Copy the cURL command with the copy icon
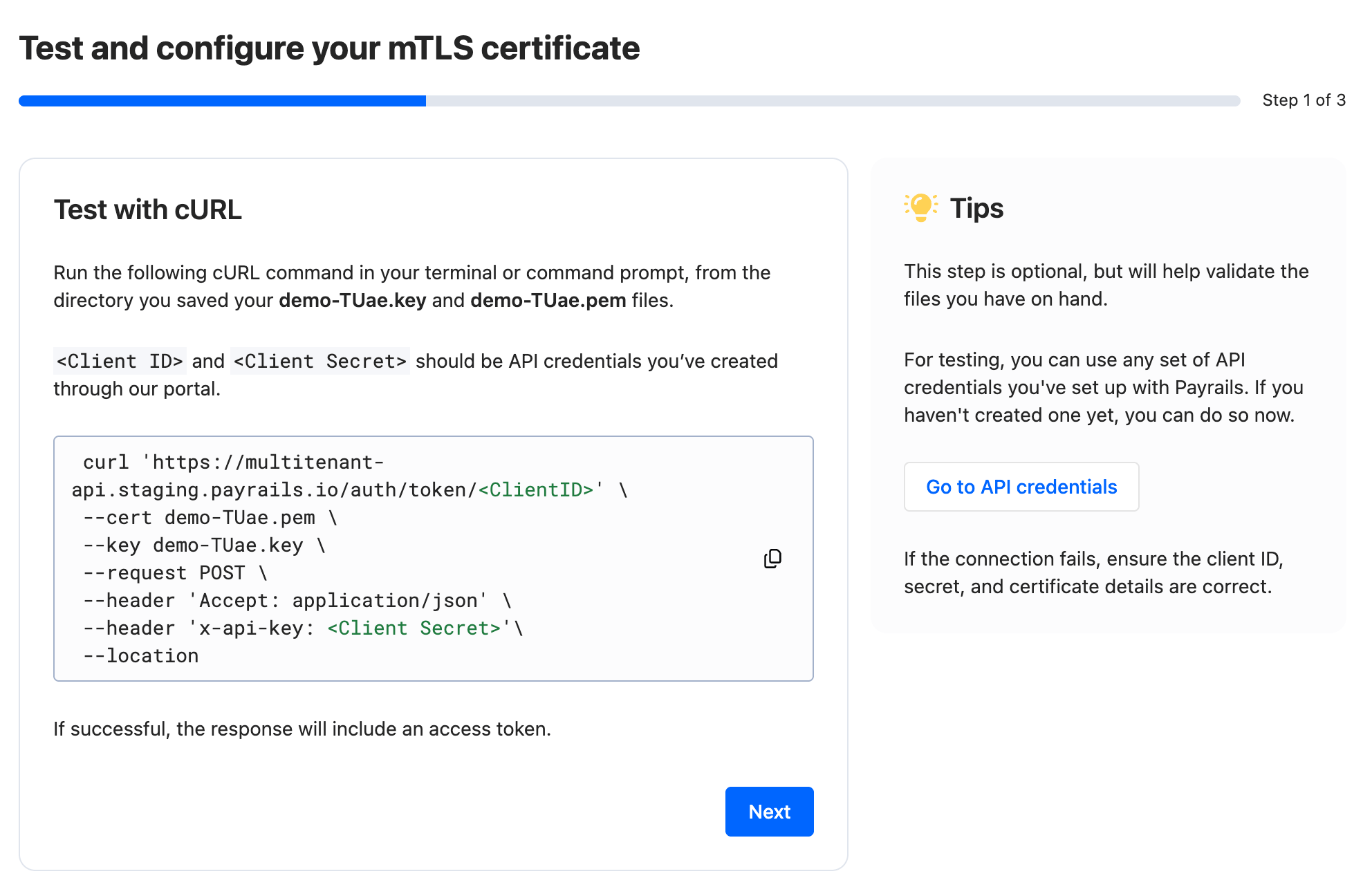 point(772,559)
